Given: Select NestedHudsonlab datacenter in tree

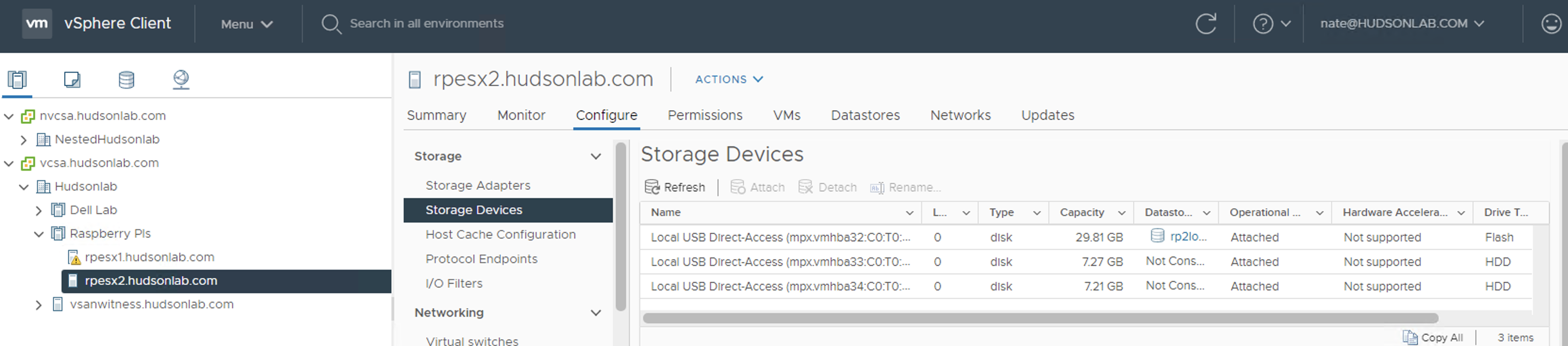Looking at the screenshot, I should tap(107, 140).
